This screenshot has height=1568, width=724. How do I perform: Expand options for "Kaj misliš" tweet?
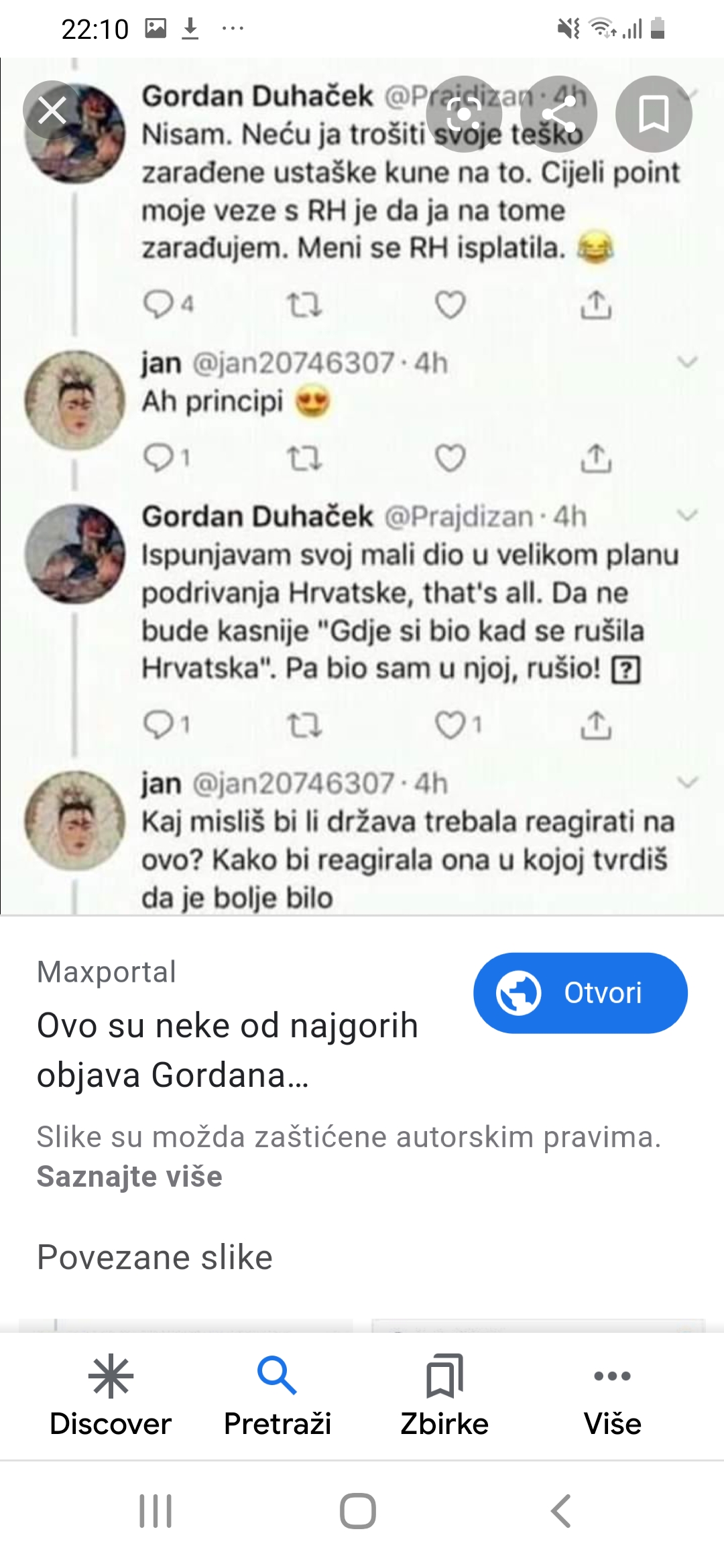coord(688,782)
